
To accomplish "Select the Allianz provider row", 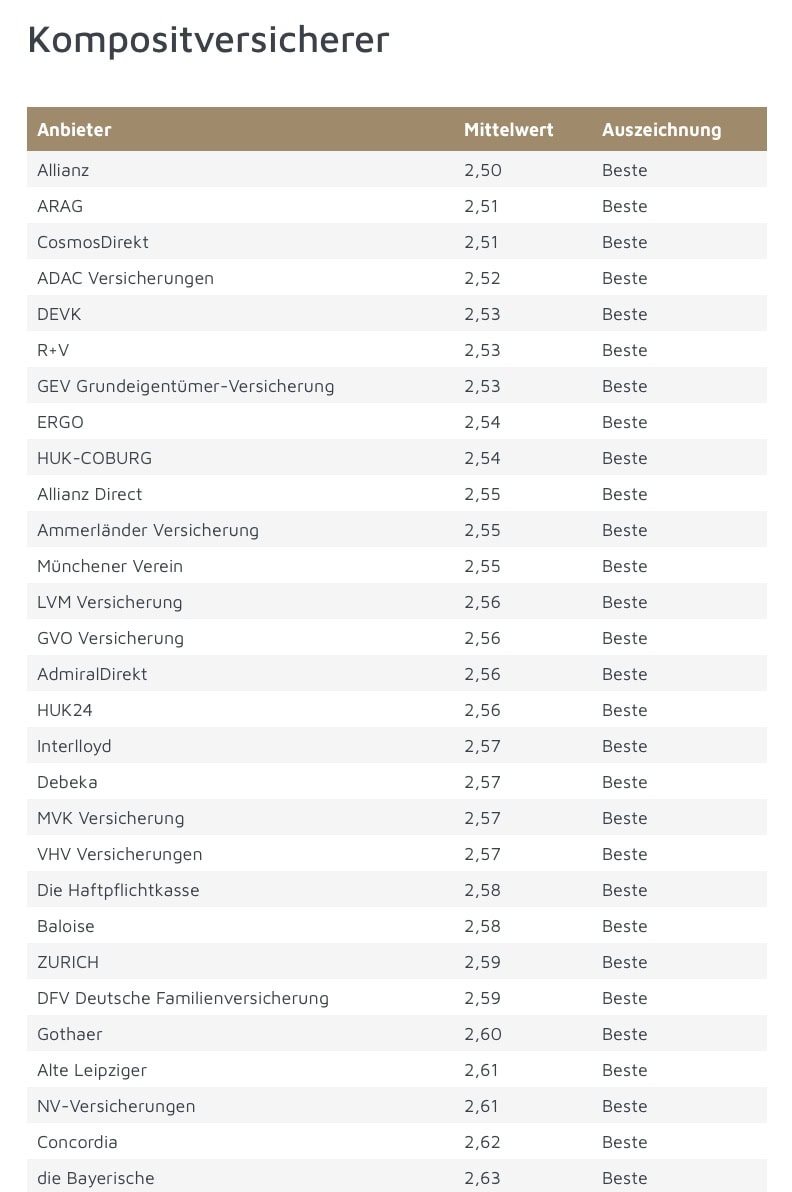I will [63, 170].
